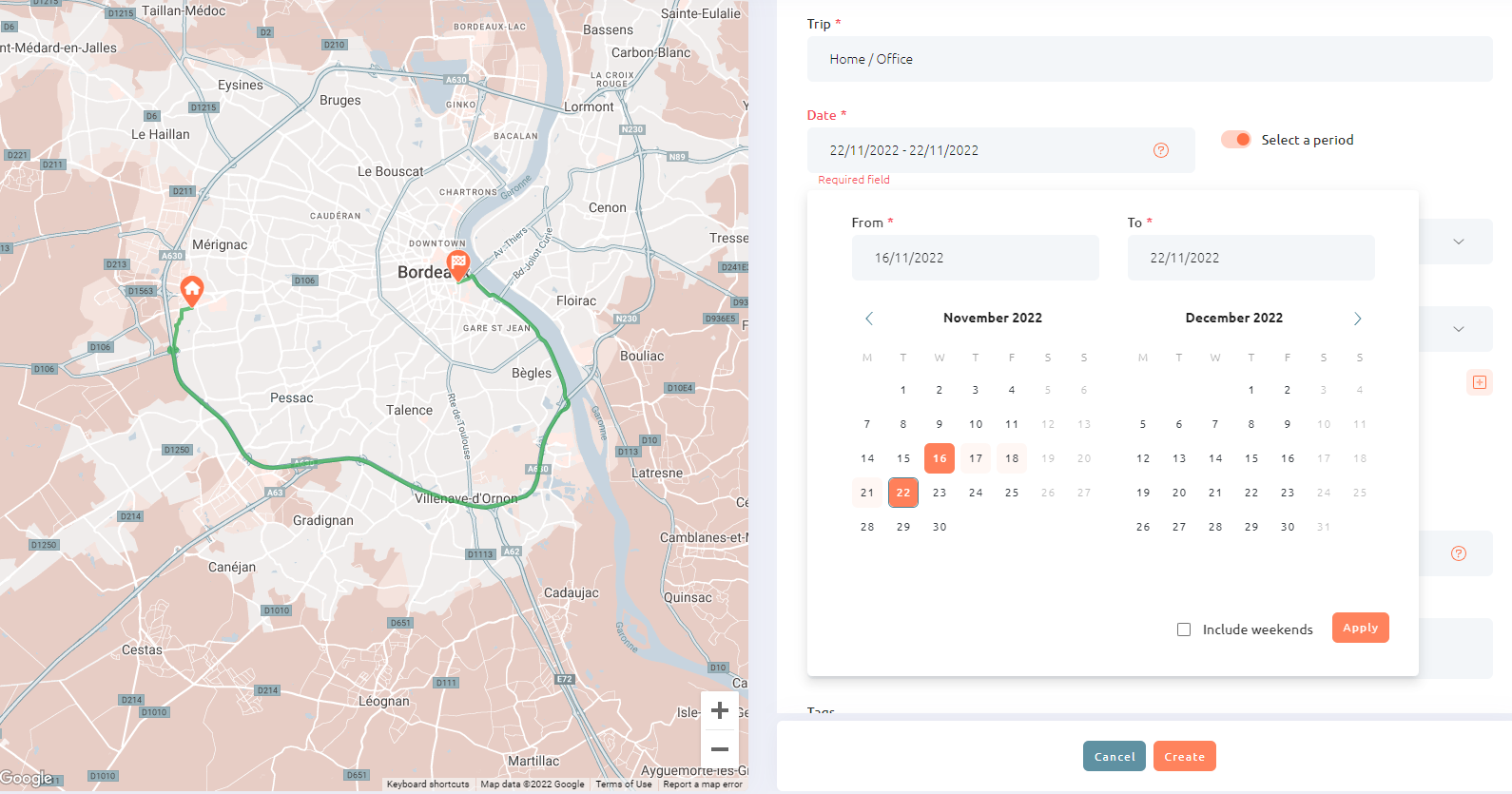Open Keyboard shortcuts link on map
This screenshot has width=1512, height=794.
tap(428, 784)
